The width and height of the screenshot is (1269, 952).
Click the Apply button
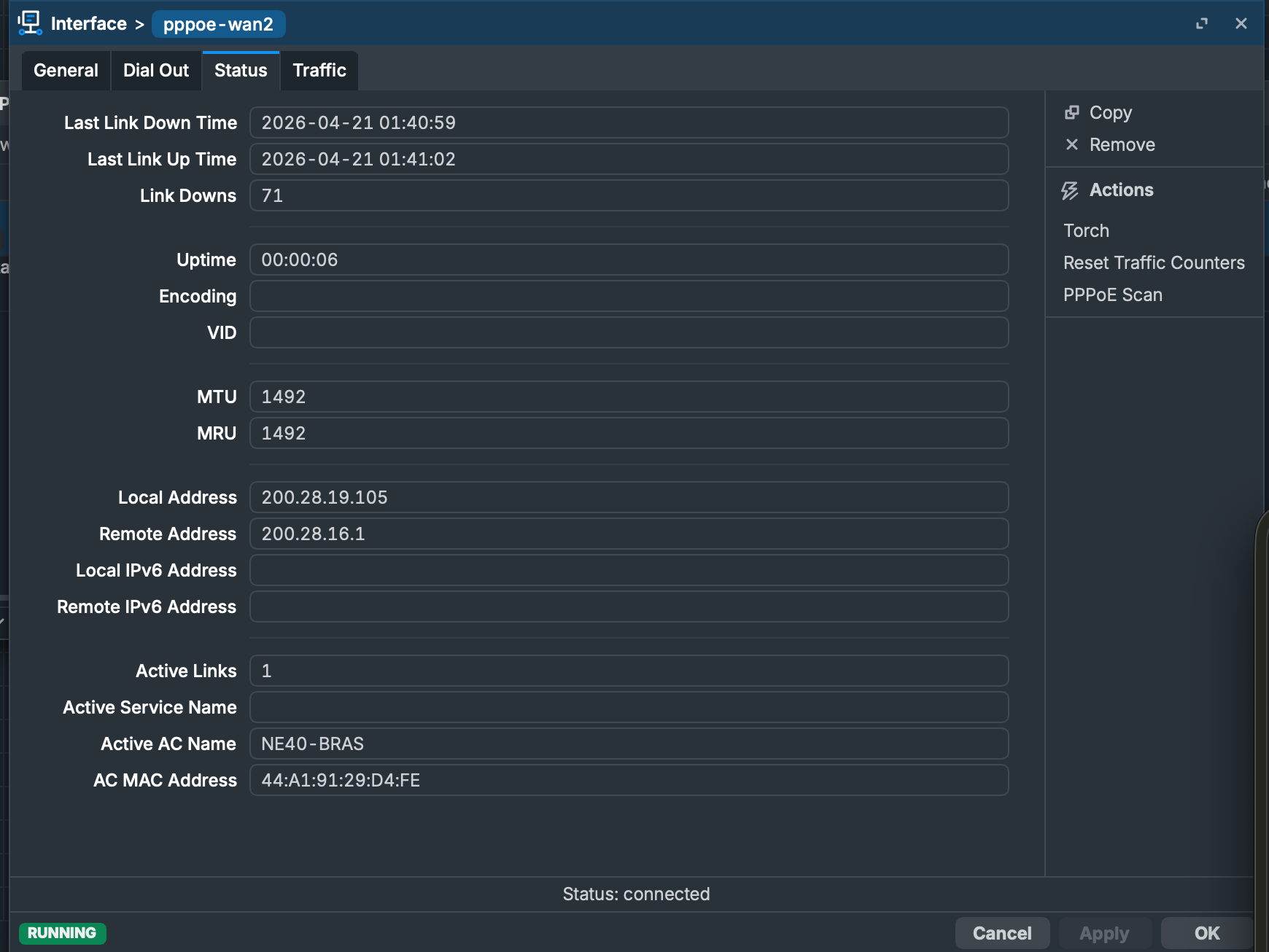[1104, 933]
